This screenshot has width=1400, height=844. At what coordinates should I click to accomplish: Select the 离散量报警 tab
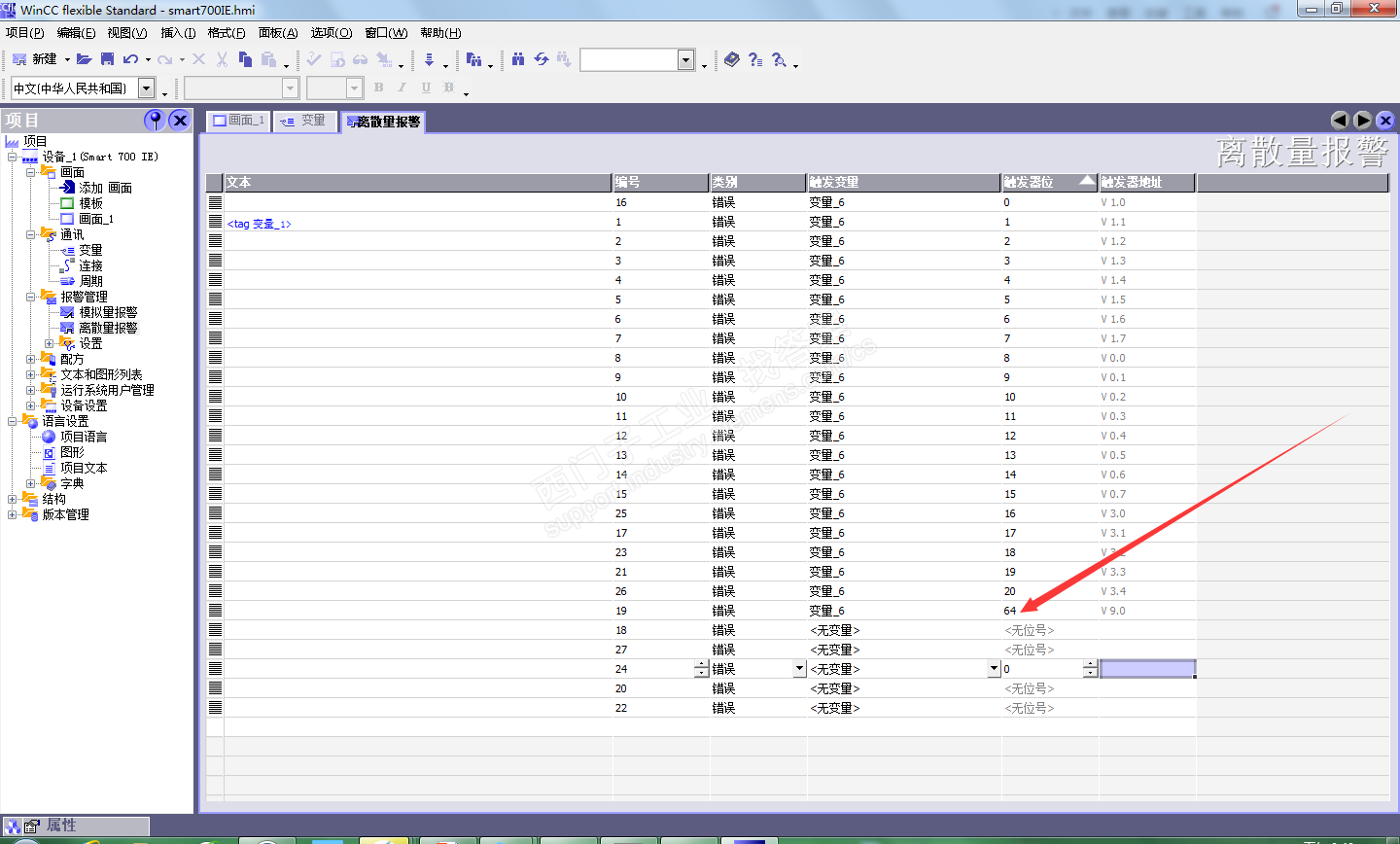click(x=383, y=122)
